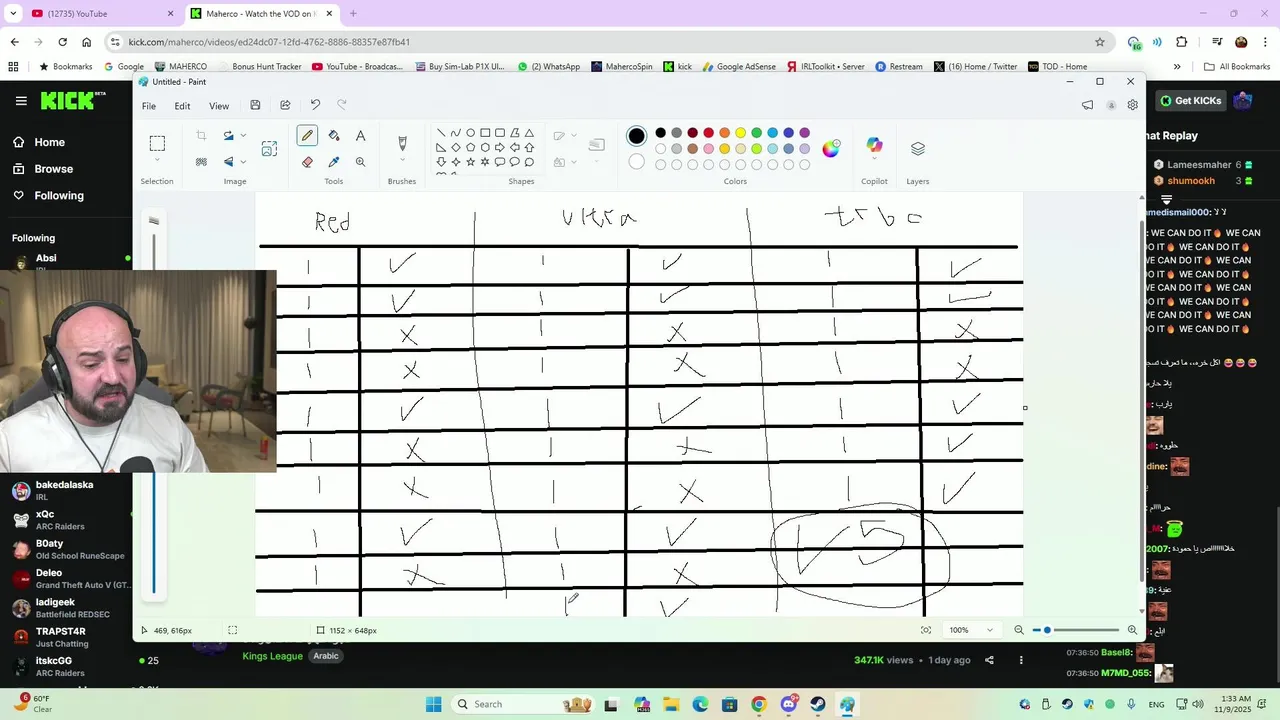Select the Pencil tool in Paint
The height and width of the screenshot is (720, 1280).
coord(307,136)
